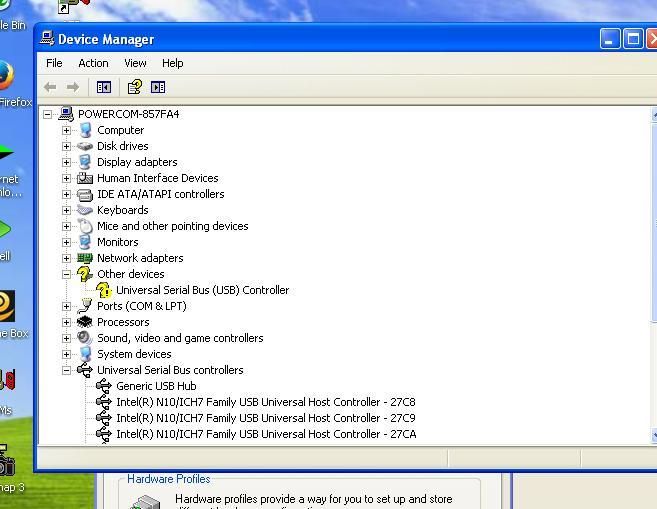The width and height of the screenshot is (657, 509).
Task: Open the Action menu
Action: tap(93, 63)
